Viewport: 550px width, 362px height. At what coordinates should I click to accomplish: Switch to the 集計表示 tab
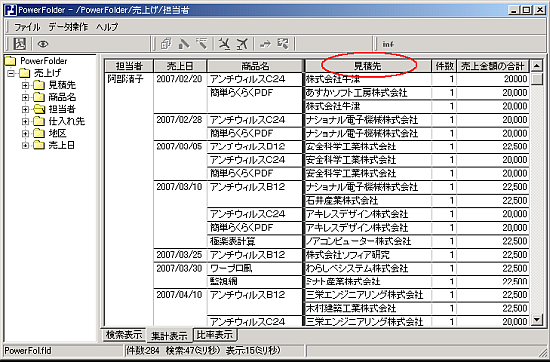click(x=169, y=336)
